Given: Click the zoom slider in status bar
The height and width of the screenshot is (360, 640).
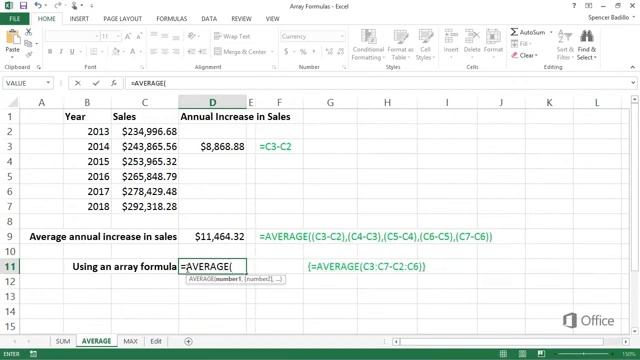Looking at the screenshot, I should 584,354.
